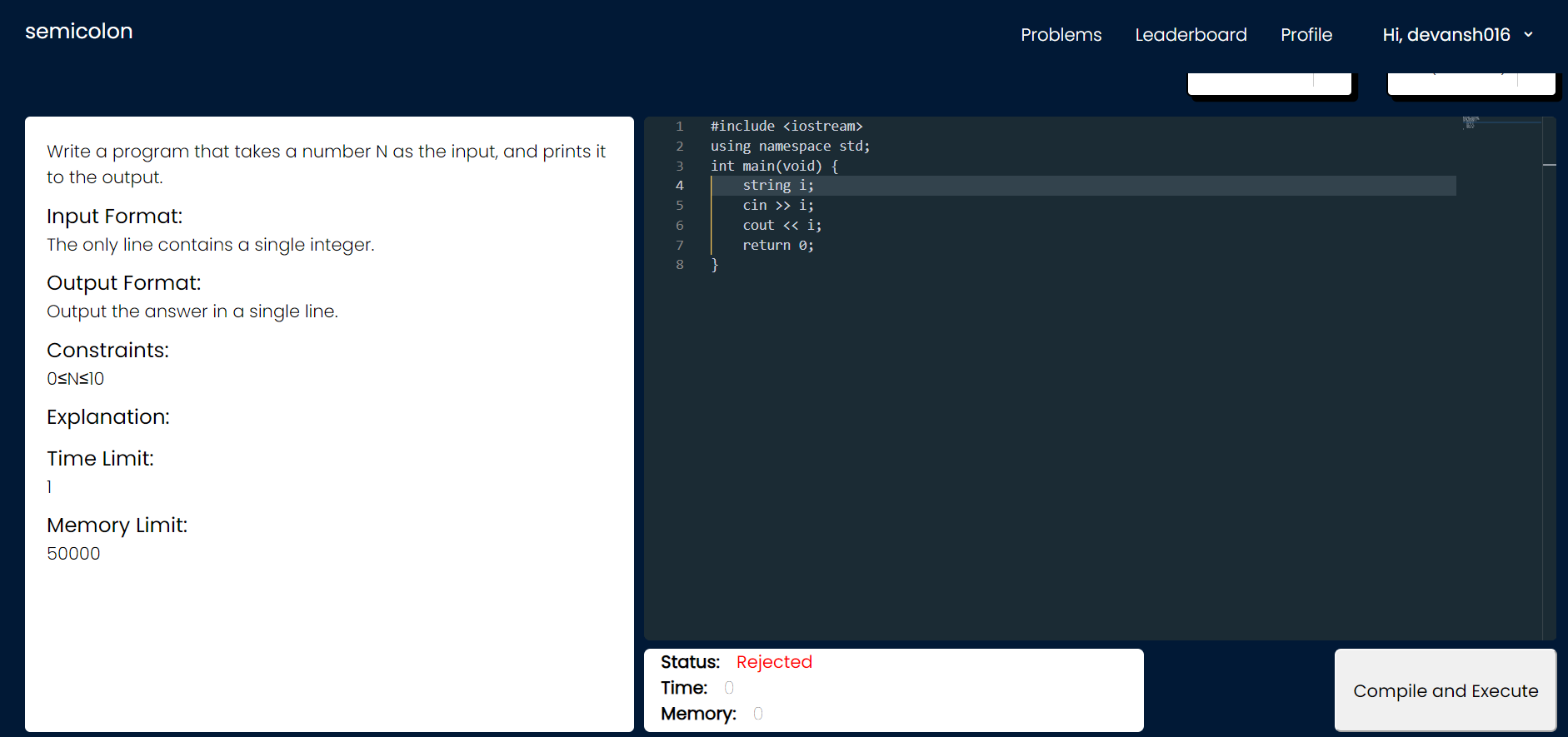Click the 0≤N≤10 constraint text
The height and width of the screenshot is (737, 1568).
pos(75,379)
